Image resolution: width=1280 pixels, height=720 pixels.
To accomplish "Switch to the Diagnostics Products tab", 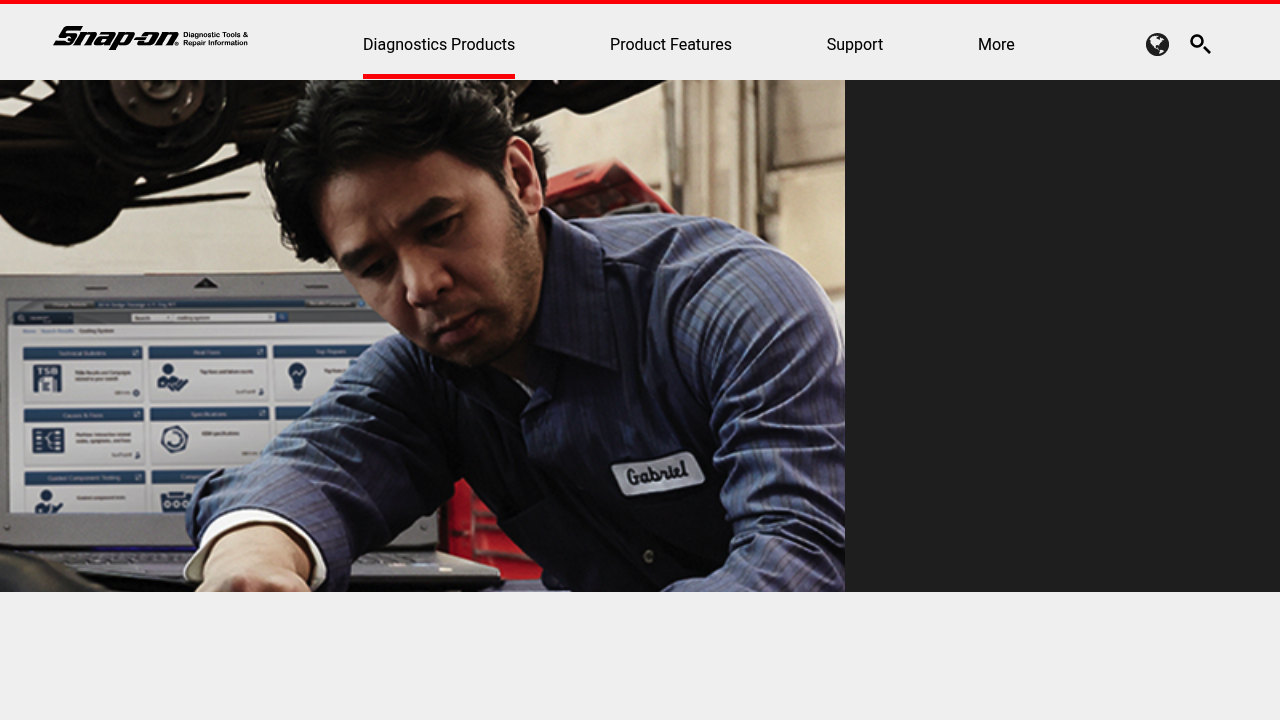I will pyautogui.click(x=439, y=44).
